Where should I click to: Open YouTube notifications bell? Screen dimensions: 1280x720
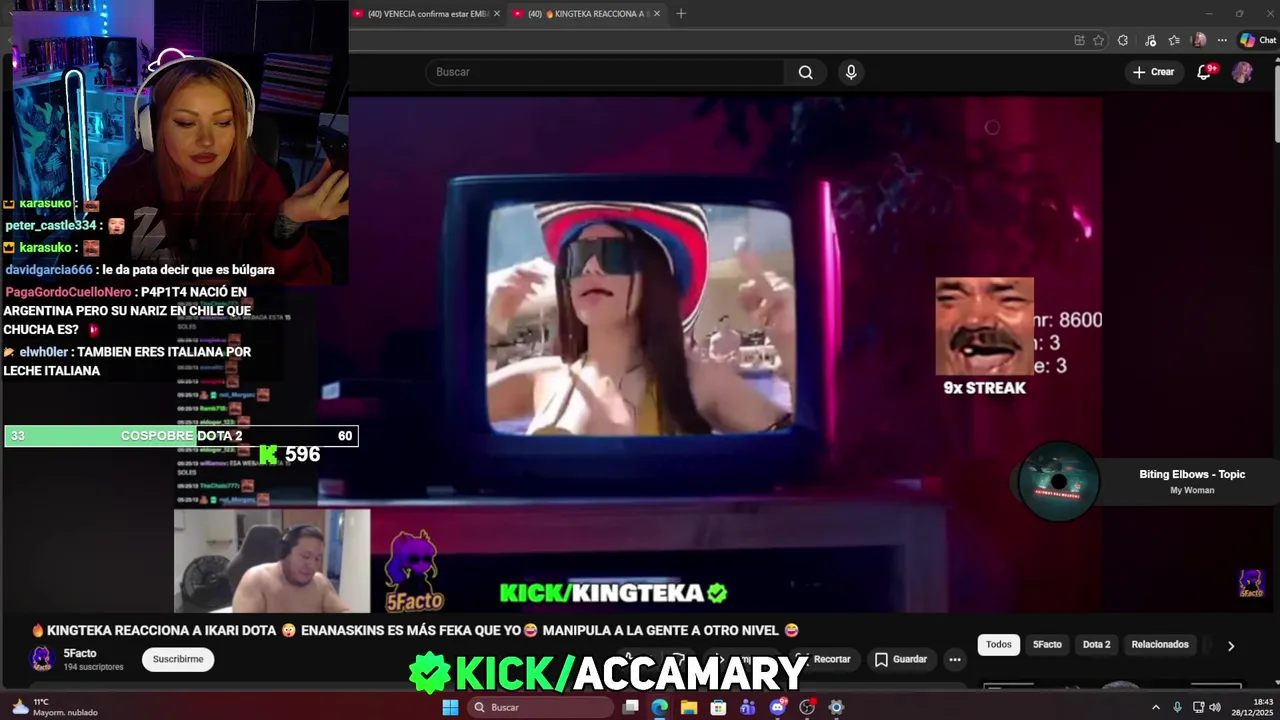(x=1205, y=72)
